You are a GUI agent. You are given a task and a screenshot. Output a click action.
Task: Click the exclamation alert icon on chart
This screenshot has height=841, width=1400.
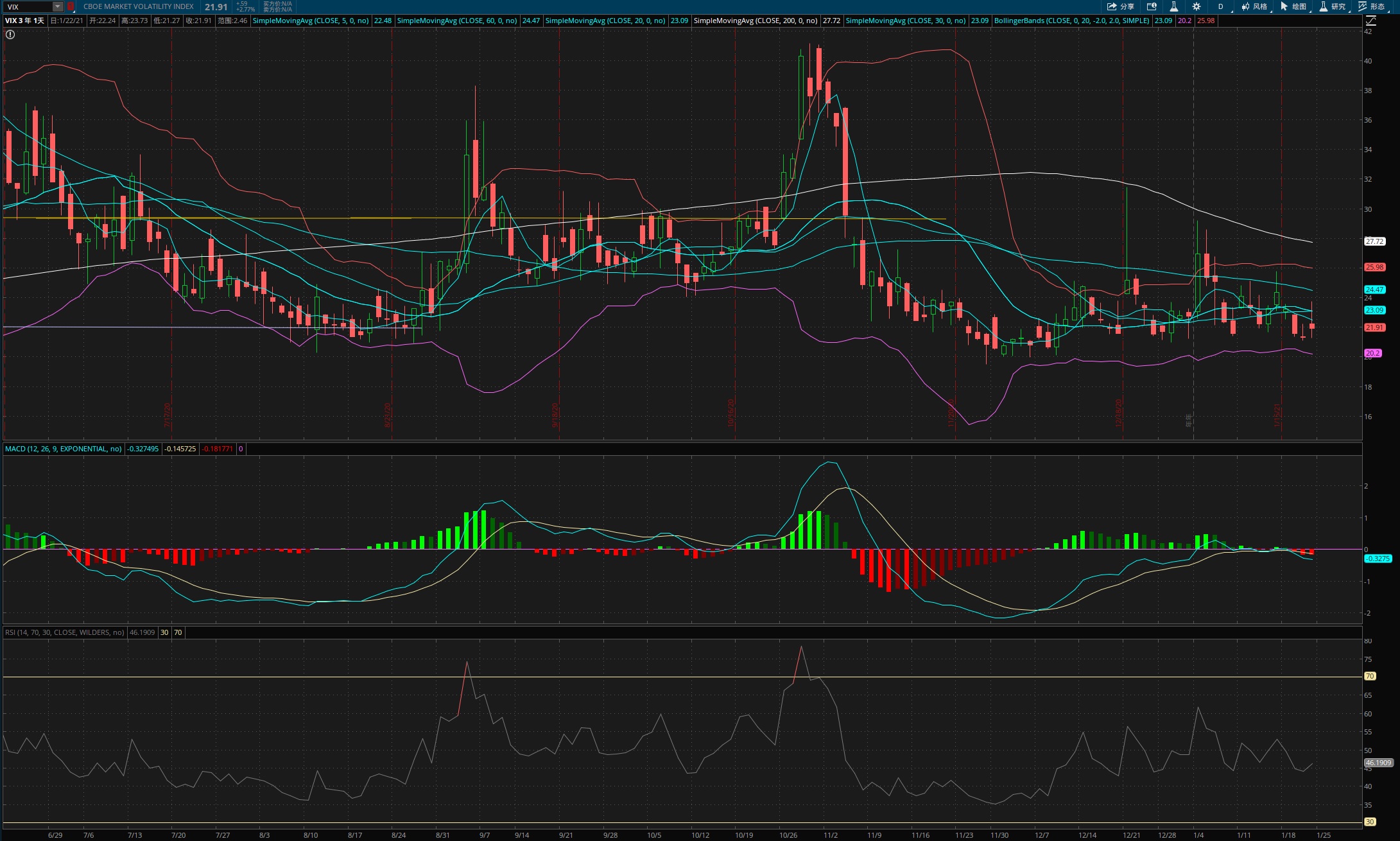pyautogui.click(x=10, y=35)
